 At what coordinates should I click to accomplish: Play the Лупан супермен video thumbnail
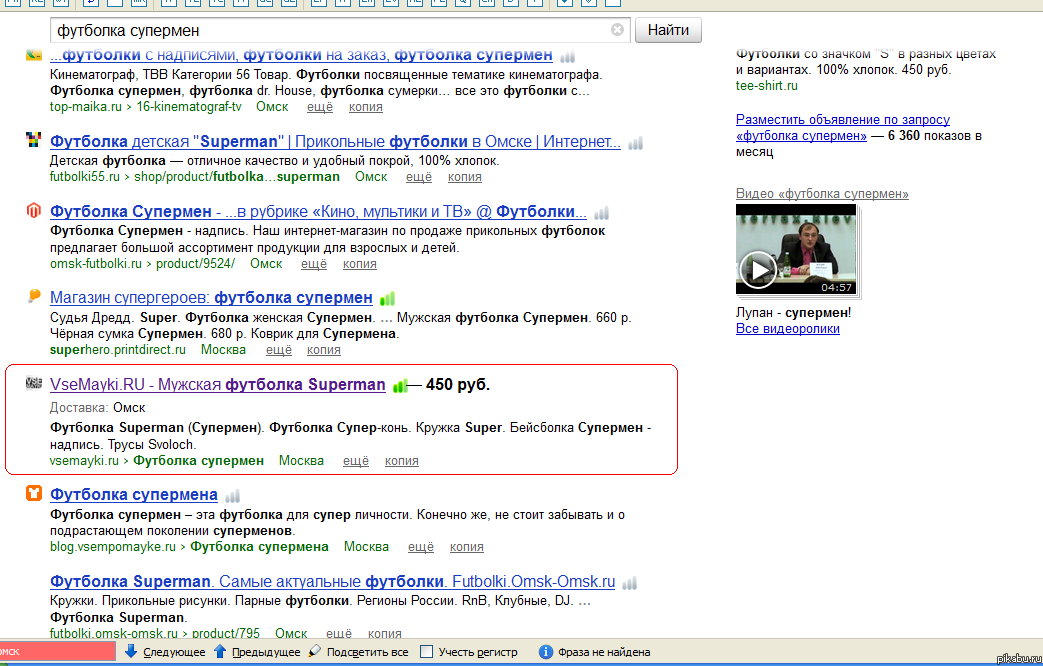click(796, 250)
